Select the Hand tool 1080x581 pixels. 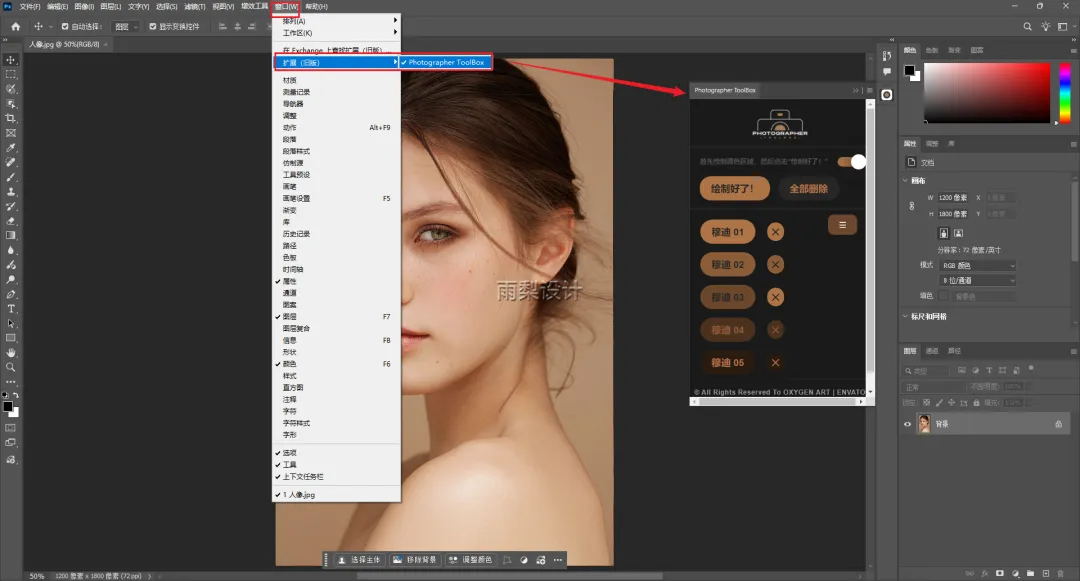tap(11, 352)
